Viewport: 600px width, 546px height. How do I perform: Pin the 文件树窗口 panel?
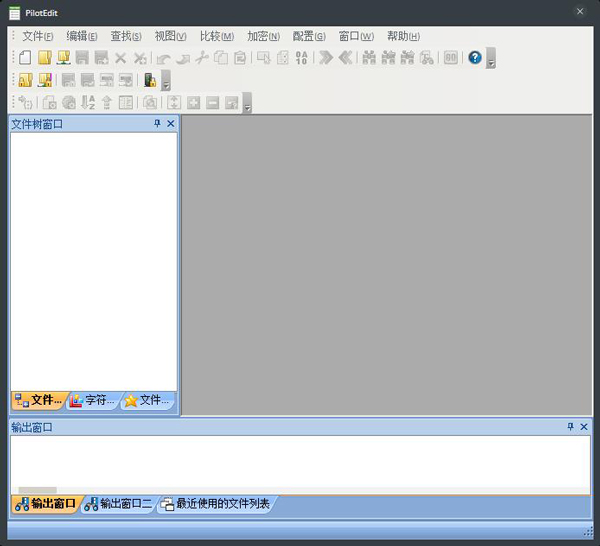pyautogui.click(x=157, y=124)
